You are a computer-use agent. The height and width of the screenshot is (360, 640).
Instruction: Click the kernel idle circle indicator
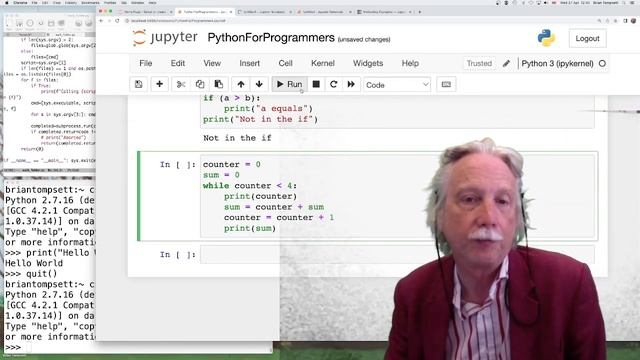pos(602,64)
